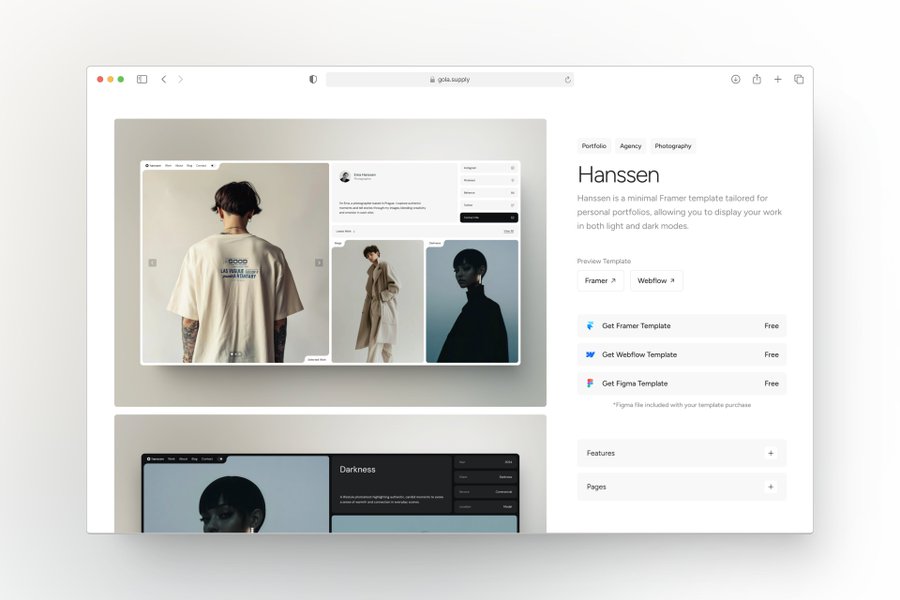
Task: Select the Agency tag
Action: tap(630, 146)
